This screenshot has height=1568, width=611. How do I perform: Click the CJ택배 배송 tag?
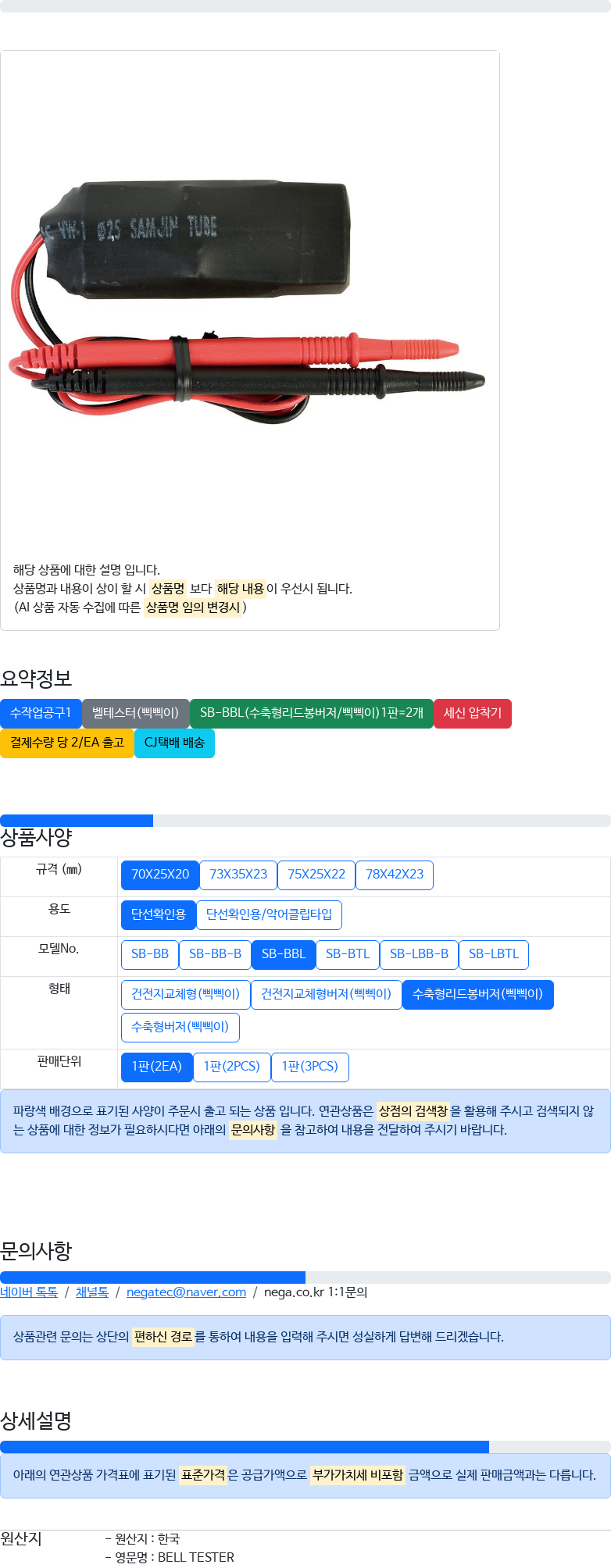[x=175, y=743]
